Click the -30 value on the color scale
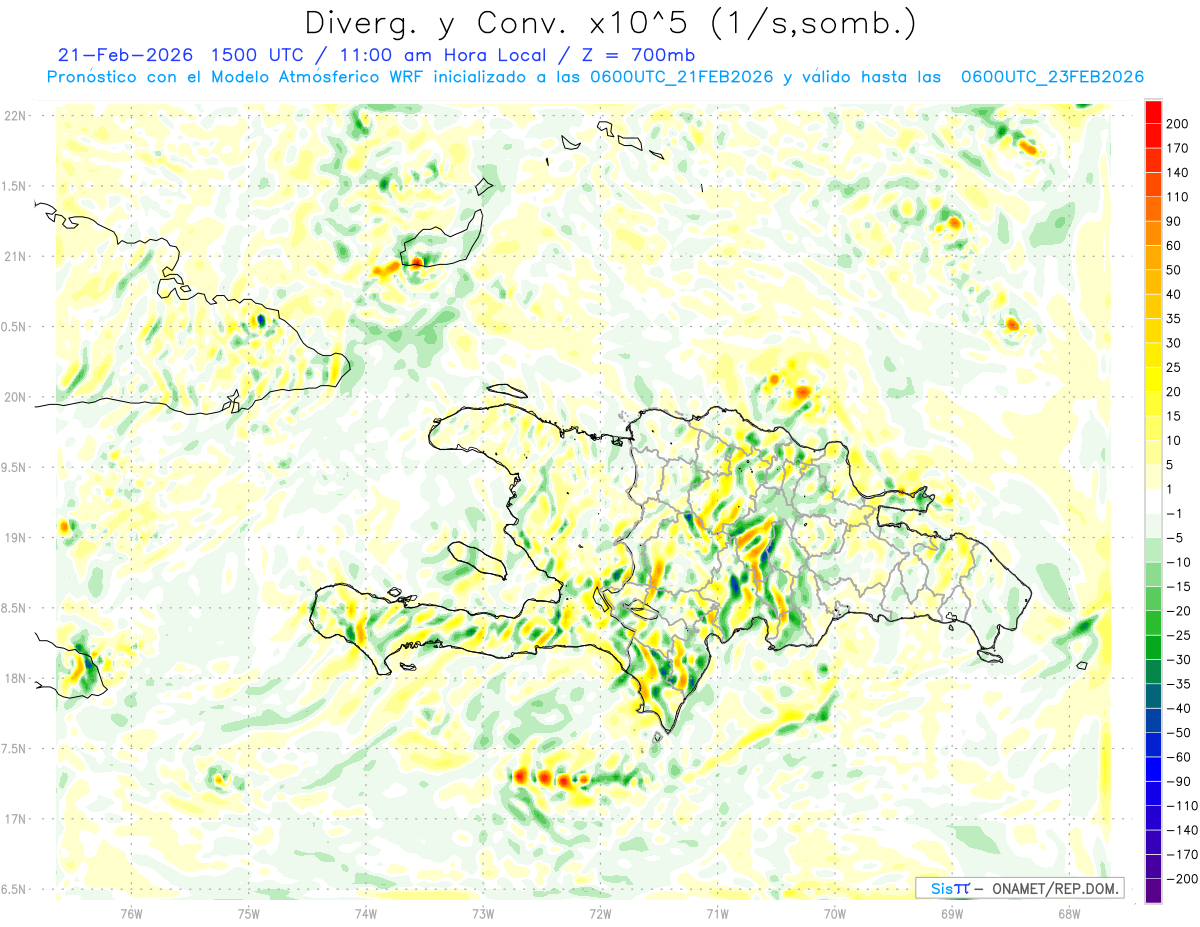 (1178, 659)
